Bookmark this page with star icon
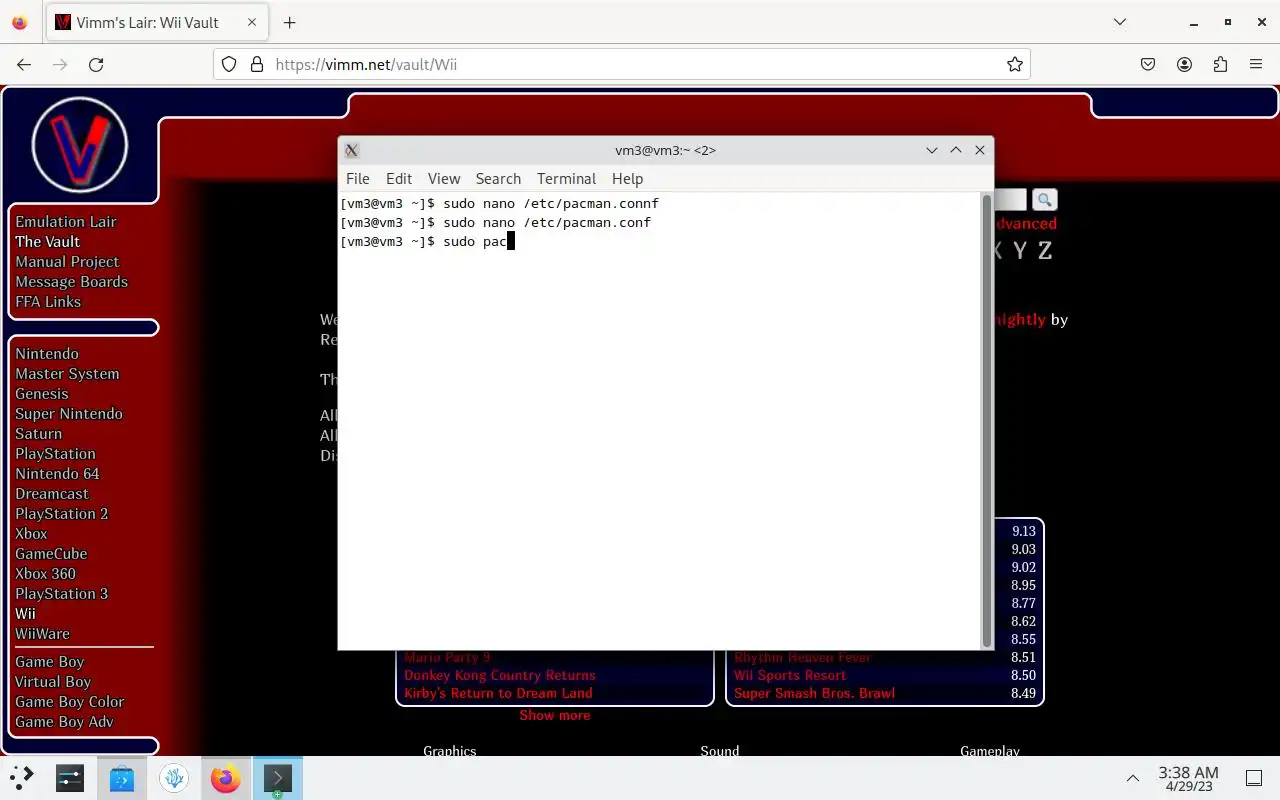The width and height of the screenshot is (1280, 800). (x=1015, y=64)
